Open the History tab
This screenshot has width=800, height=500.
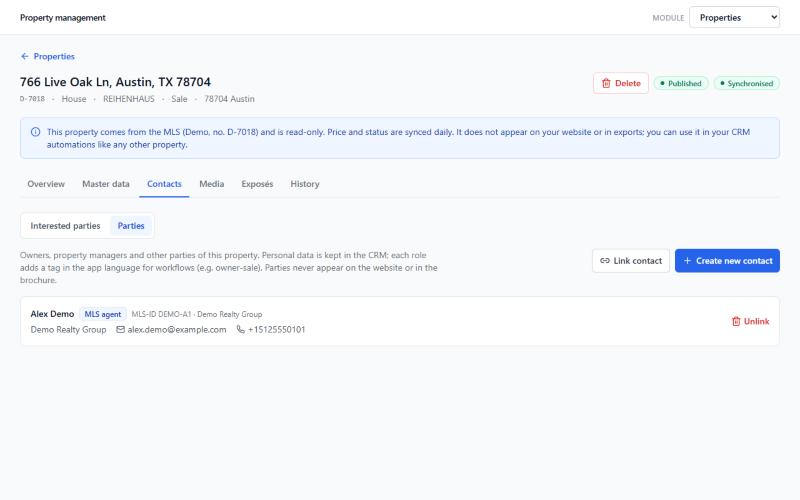pos(305,184)
